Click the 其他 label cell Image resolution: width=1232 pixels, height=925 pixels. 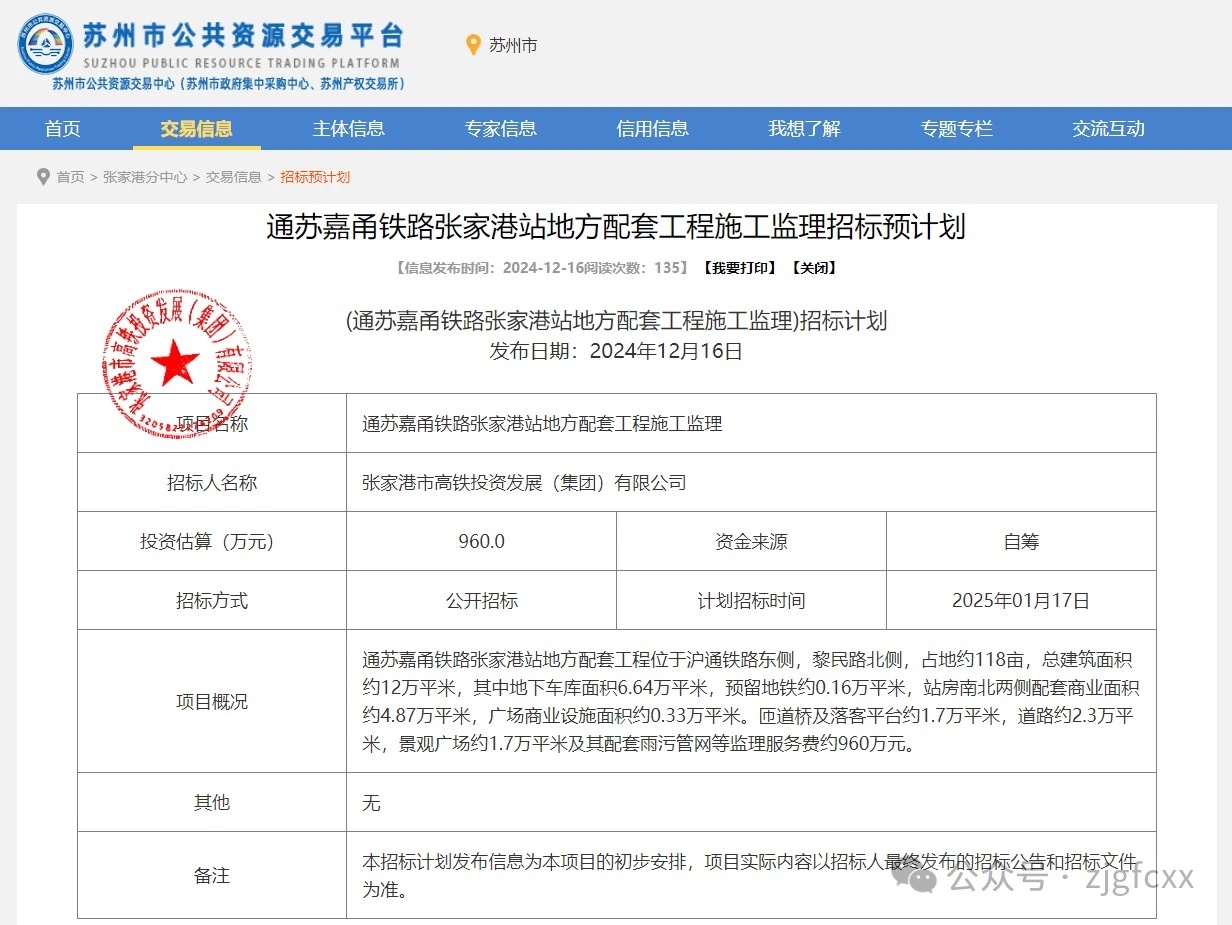pyautogui.click(x=212, y=803)
